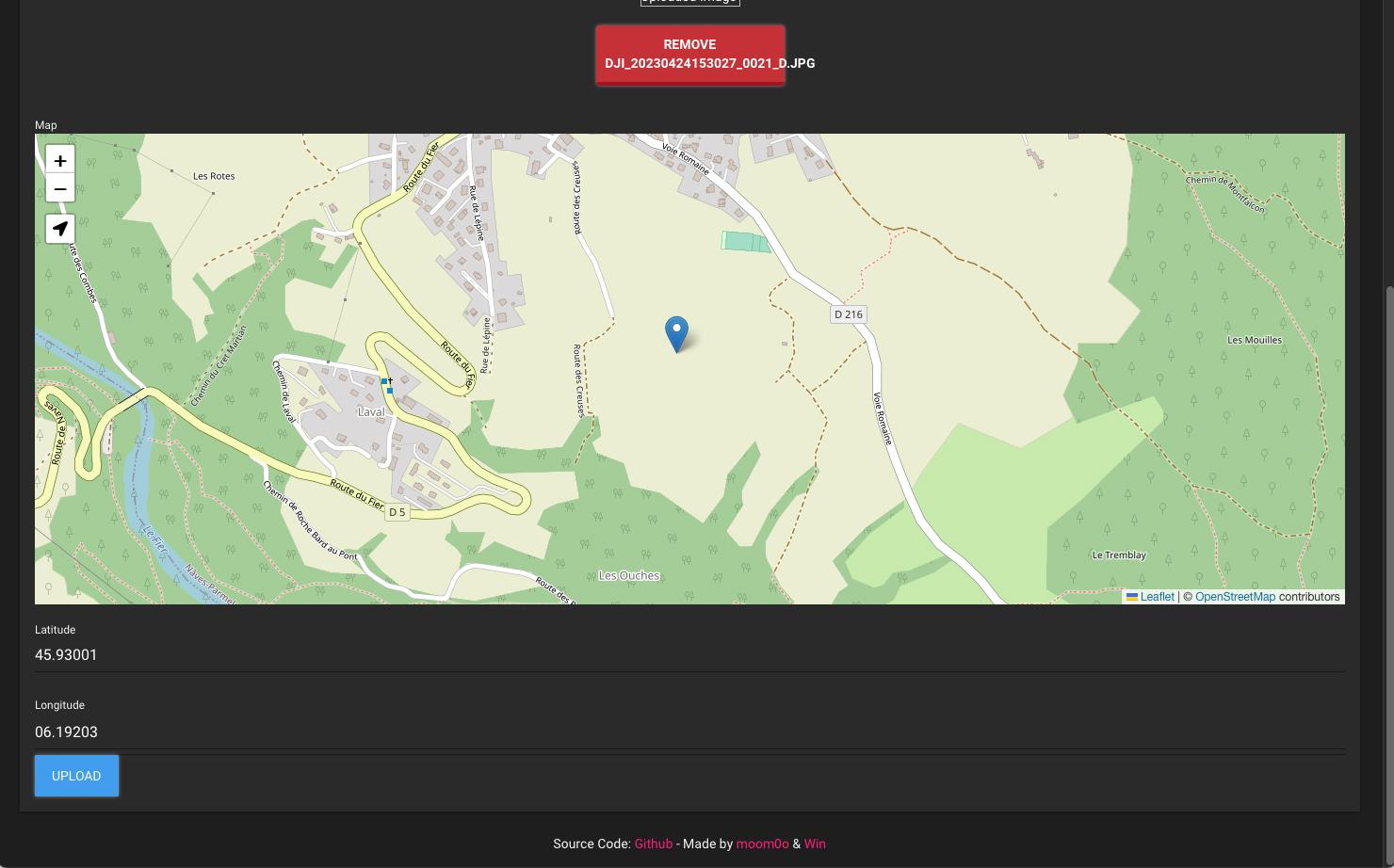The width and height of the screenshot is (1394, 868).
Task: Click the Chemin de Laval street label
Action: (x=284, y=392)
